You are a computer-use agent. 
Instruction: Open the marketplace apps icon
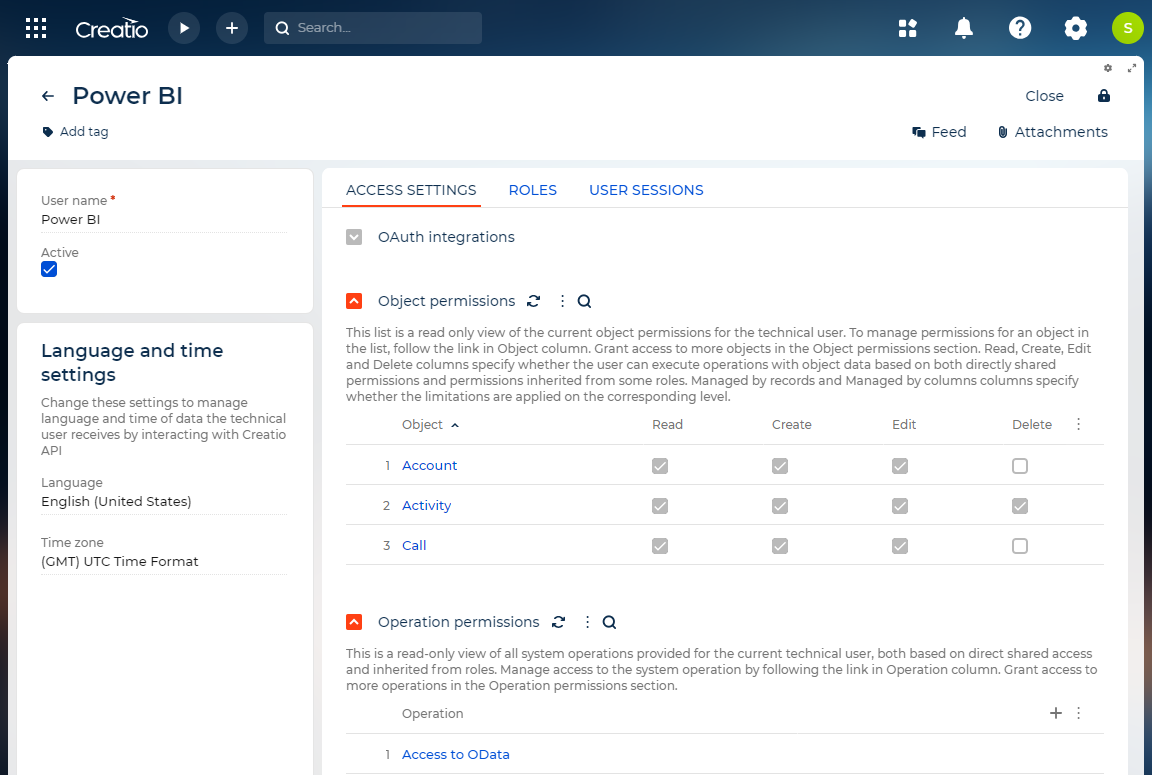(x=907, y=28)
